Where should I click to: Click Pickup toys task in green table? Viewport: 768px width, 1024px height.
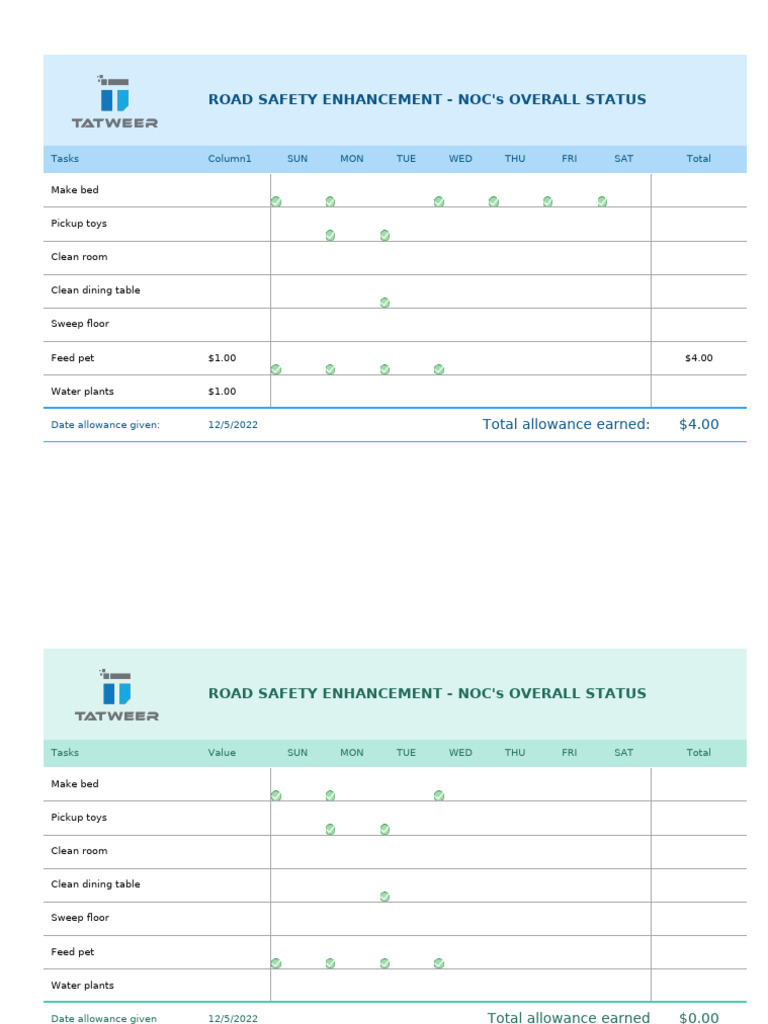78,818
